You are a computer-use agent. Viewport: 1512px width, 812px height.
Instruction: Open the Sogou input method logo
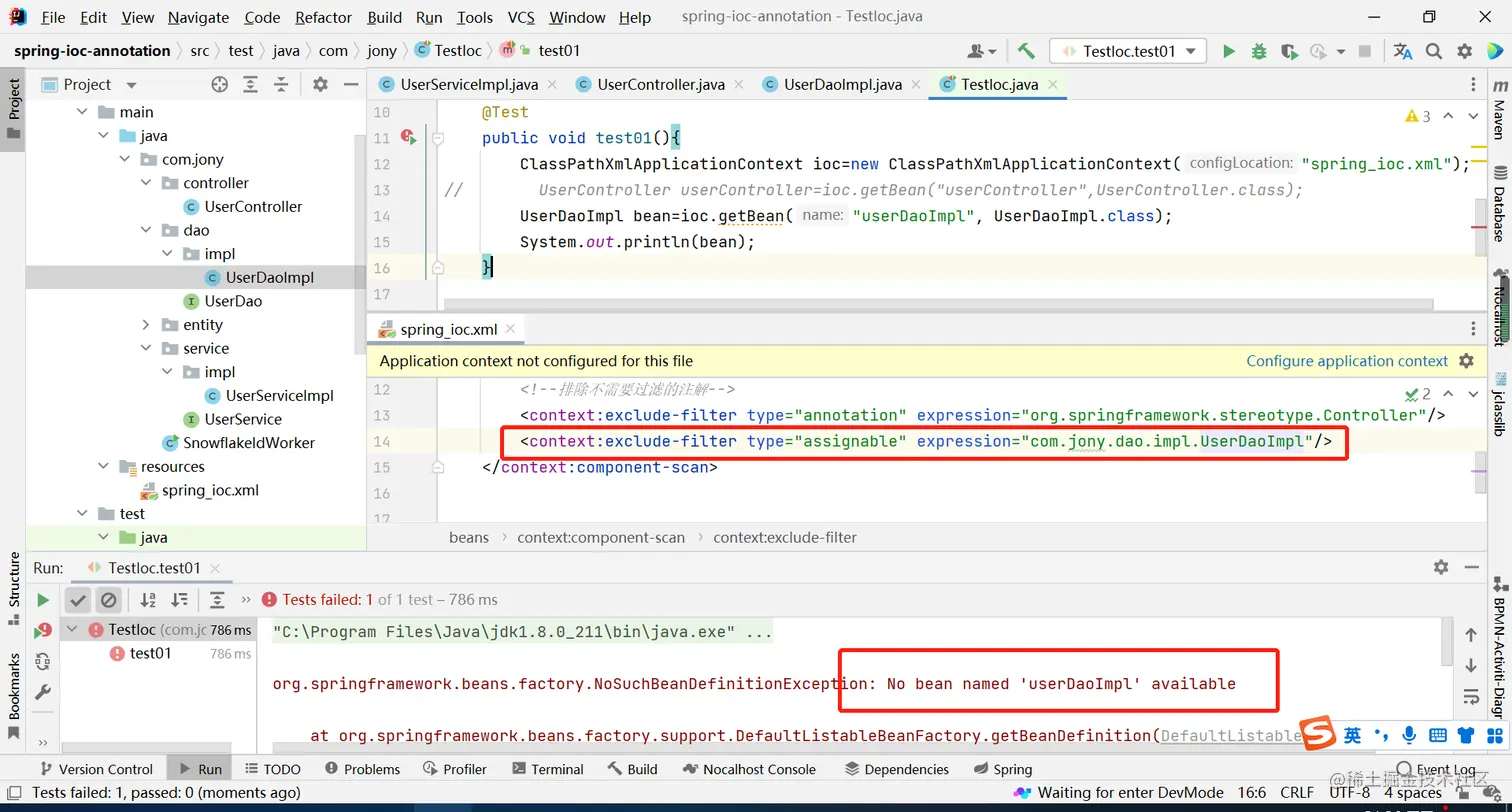[x=1319, y=734]
